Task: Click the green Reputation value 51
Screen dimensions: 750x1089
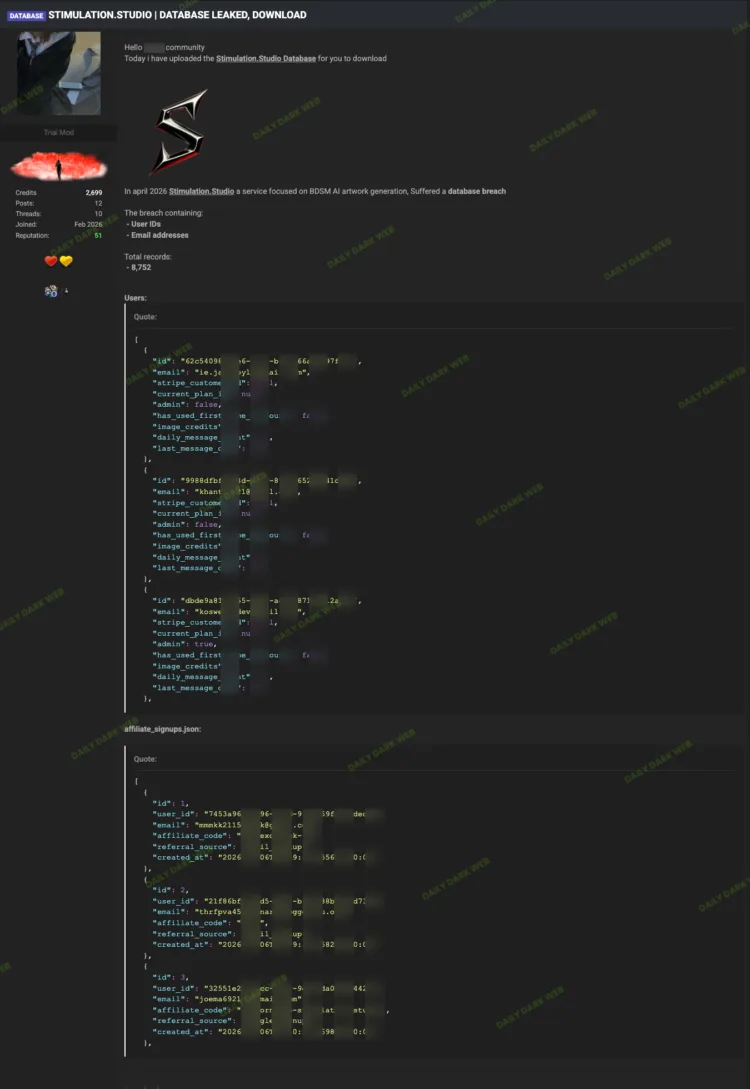Action: pos(98,235)
